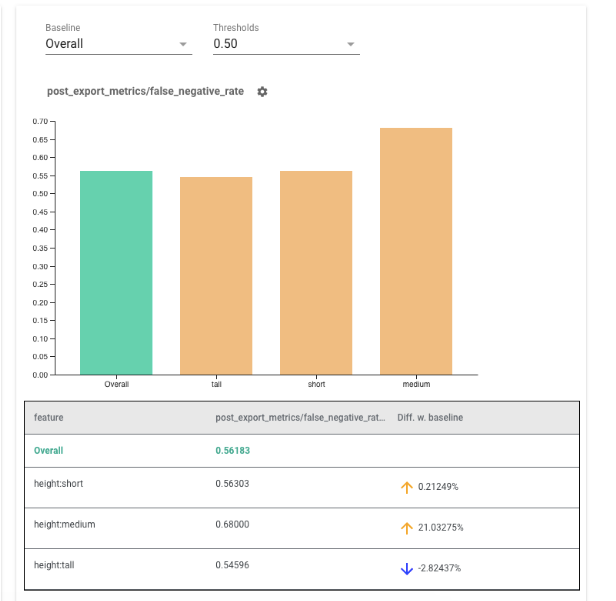Image resolution: width=616 pixels, height=601 pixels.
Task: Click the -2.82437% difference value
Action: 439,568
